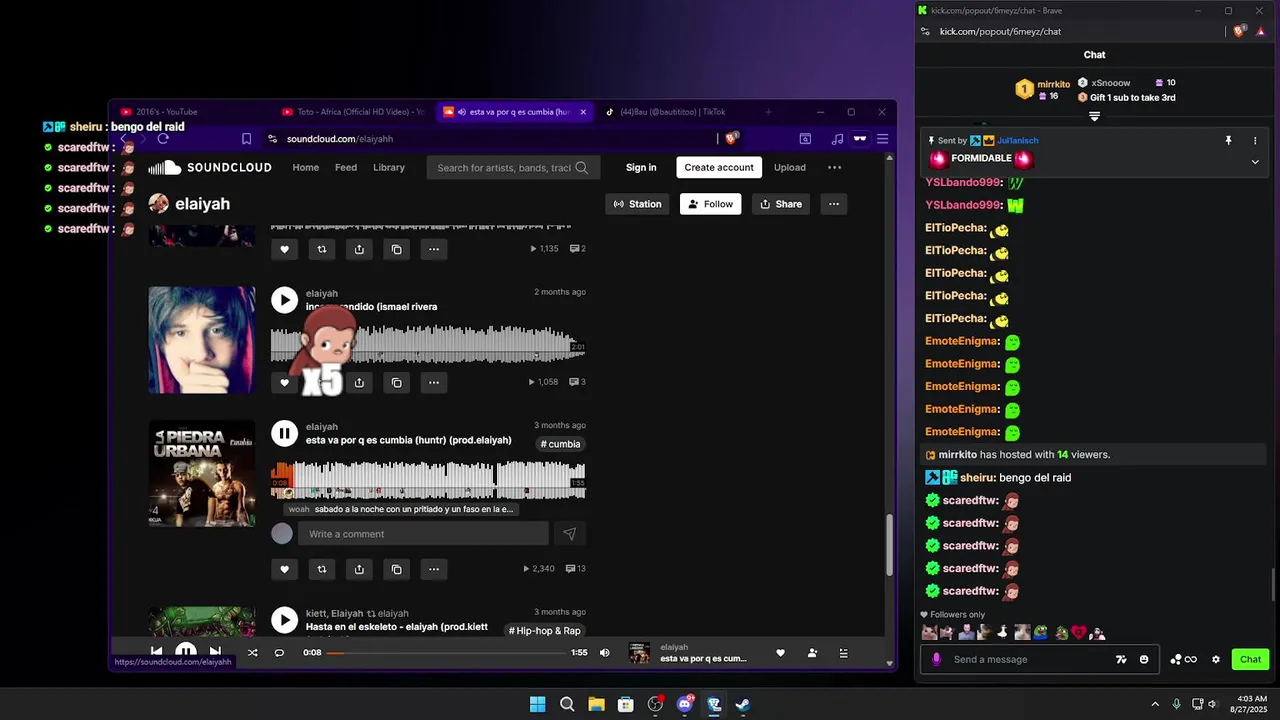Unpin the pinned chat message
The width and height of the screenshot is (1280, 720).
tap(1228, 141)
